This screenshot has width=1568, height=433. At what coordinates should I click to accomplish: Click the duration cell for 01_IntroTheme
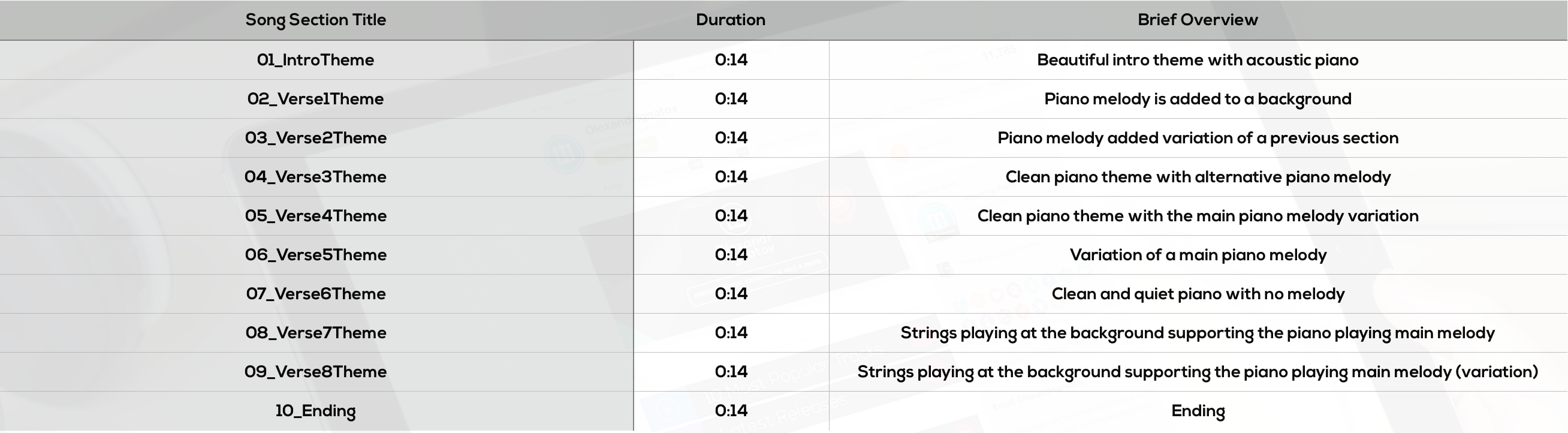(x=731, y=61)
